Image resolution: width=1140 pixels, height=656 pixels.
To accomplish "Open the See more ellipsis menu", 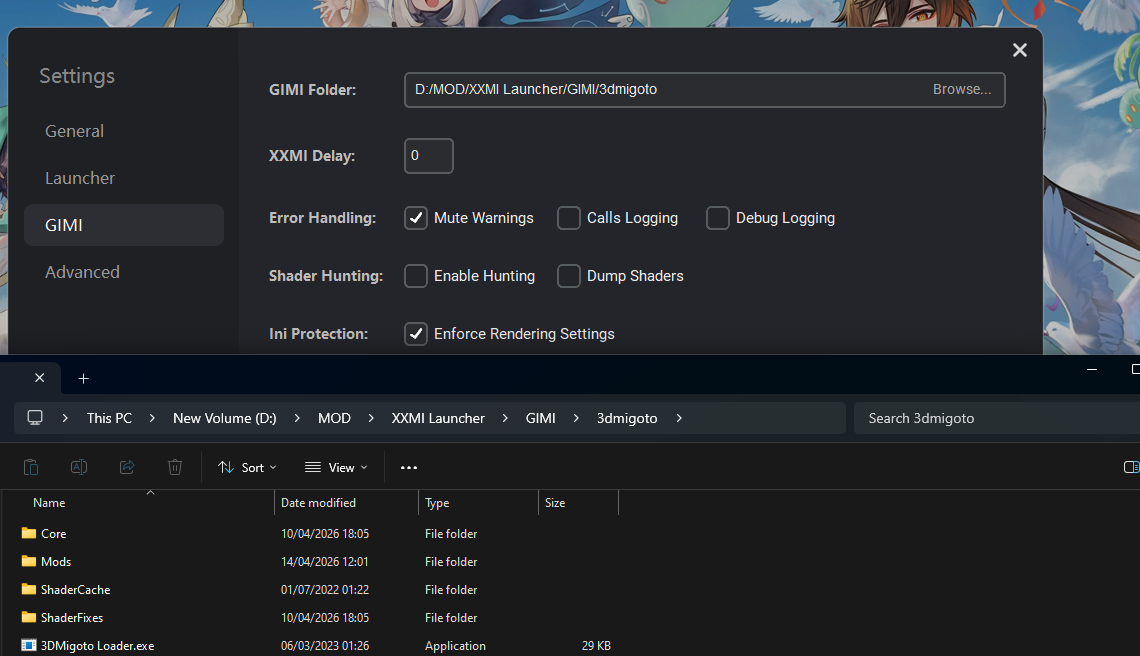I will click(409, 468).
